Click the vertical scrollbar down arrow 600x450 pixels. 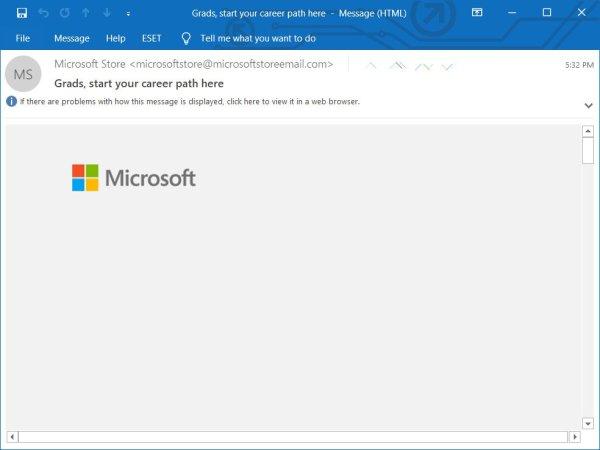point(588,423)
